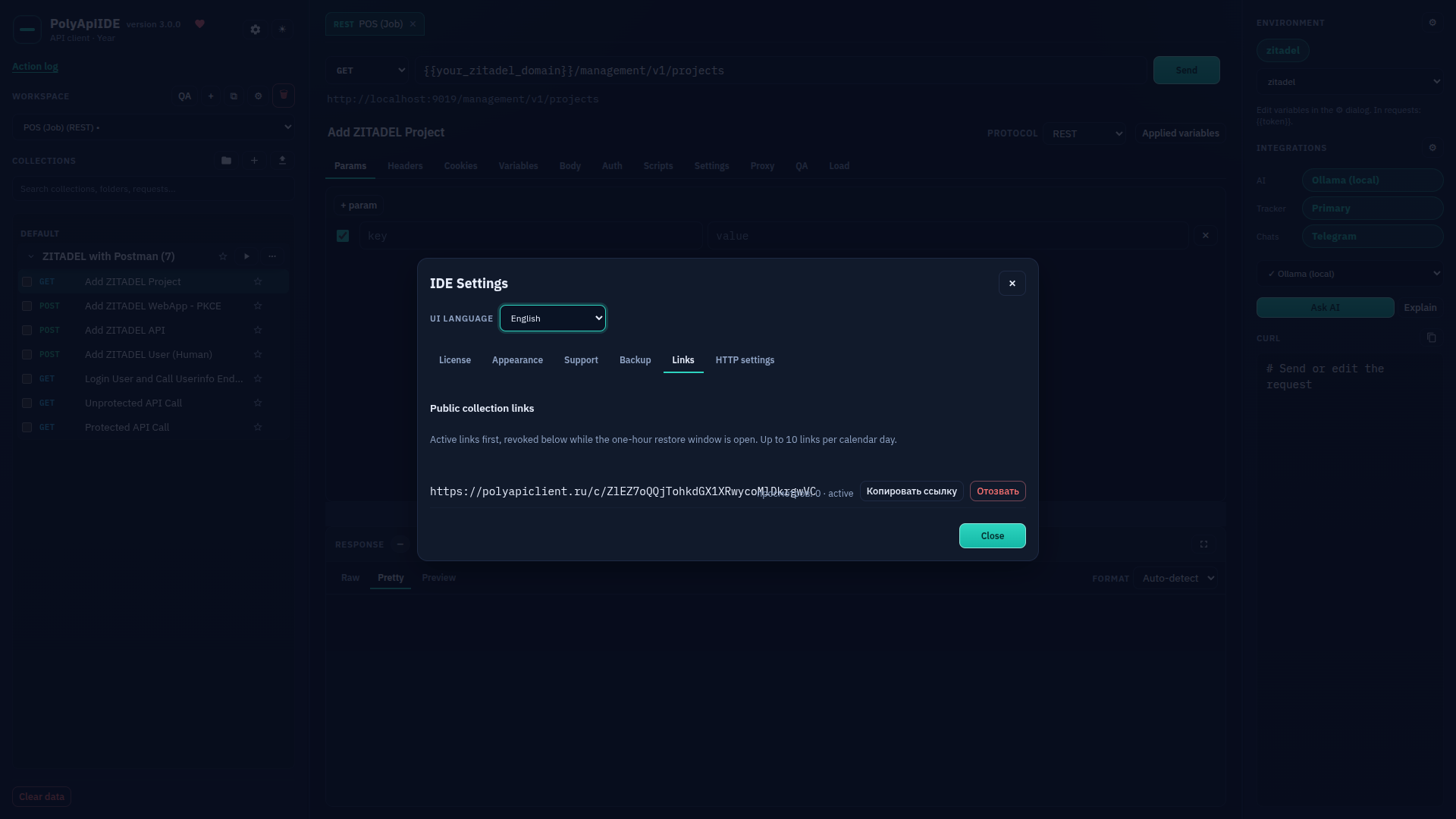Star the Add ZITADEL Project request
Image resolution: width=1456 pixels, height=819 pixels.
point(258,281)
